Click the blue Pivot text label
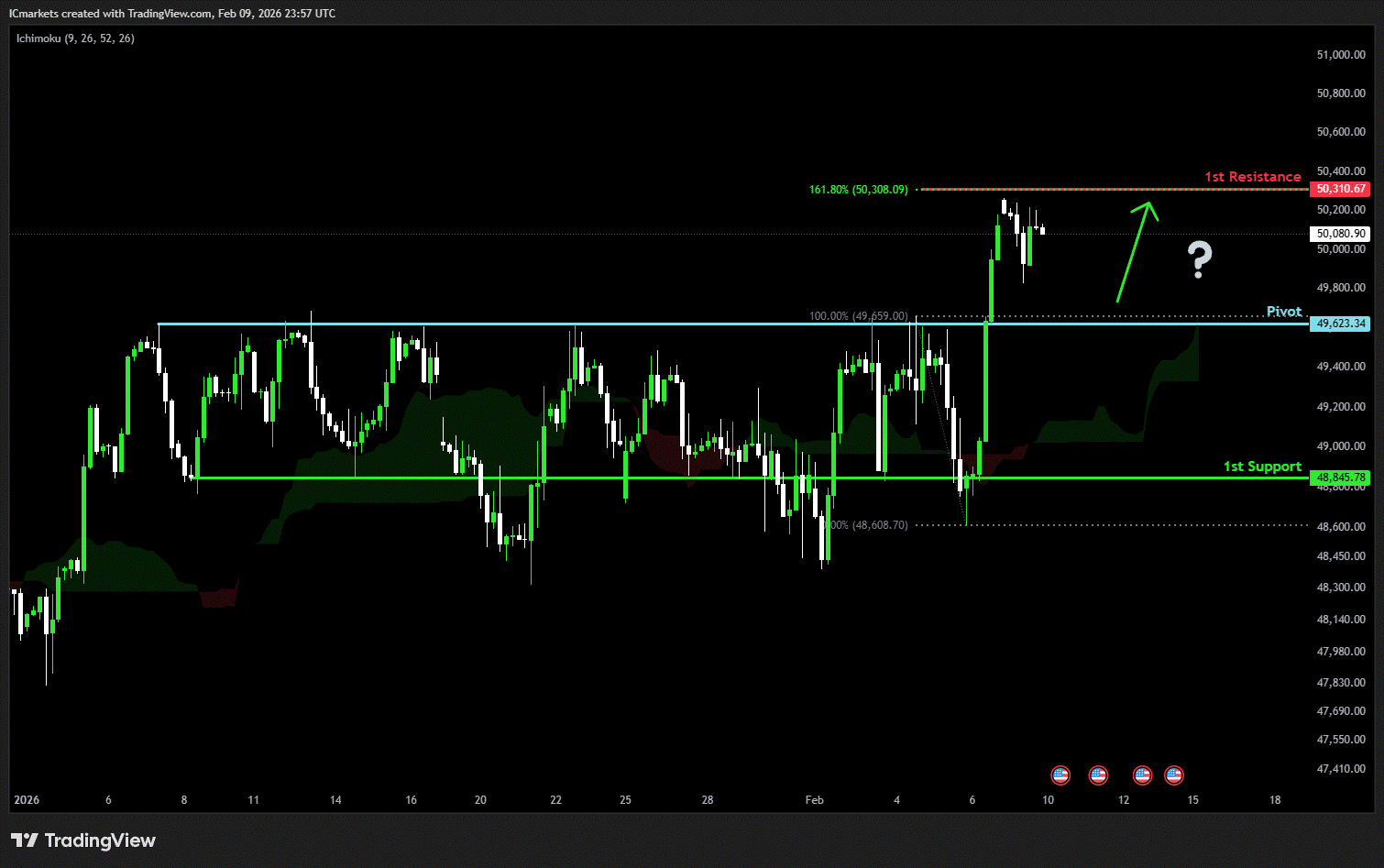This screenshot has width=1384, height=868. pos(1283,312)
